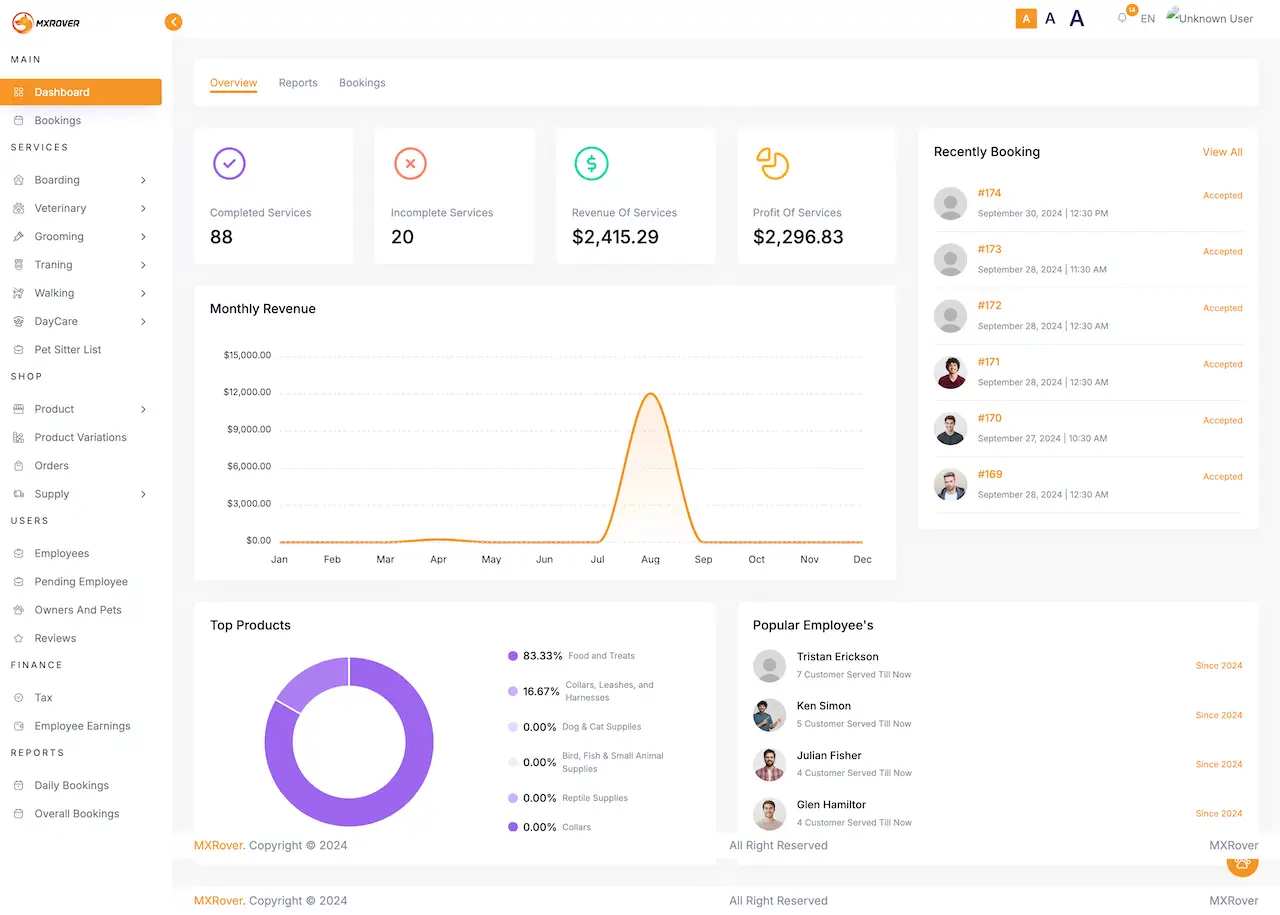Image resolution: width=1280 pixels, height=915 pixels.
Task: Open Dashboard in the sidebar
Action: pos(81,92)
